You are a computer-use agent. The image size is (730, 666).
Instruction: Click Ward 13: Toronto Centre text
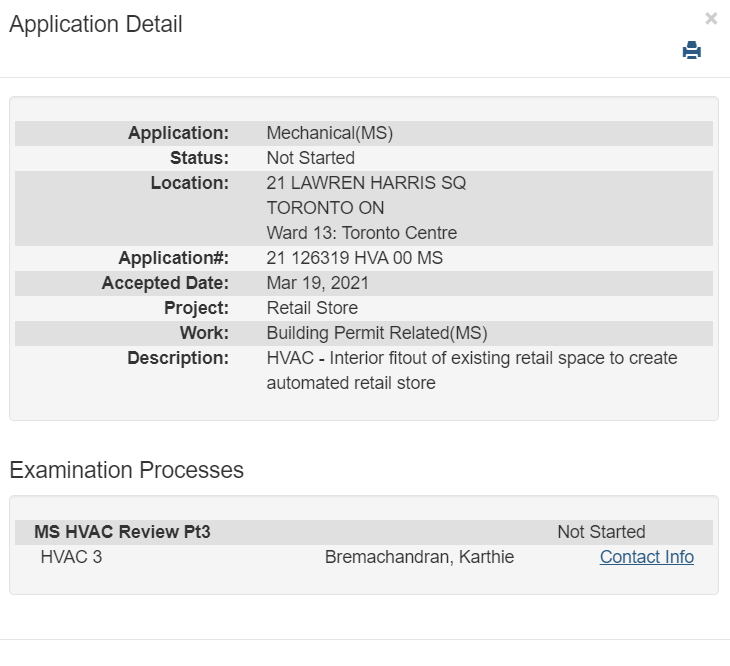(361, 233)
